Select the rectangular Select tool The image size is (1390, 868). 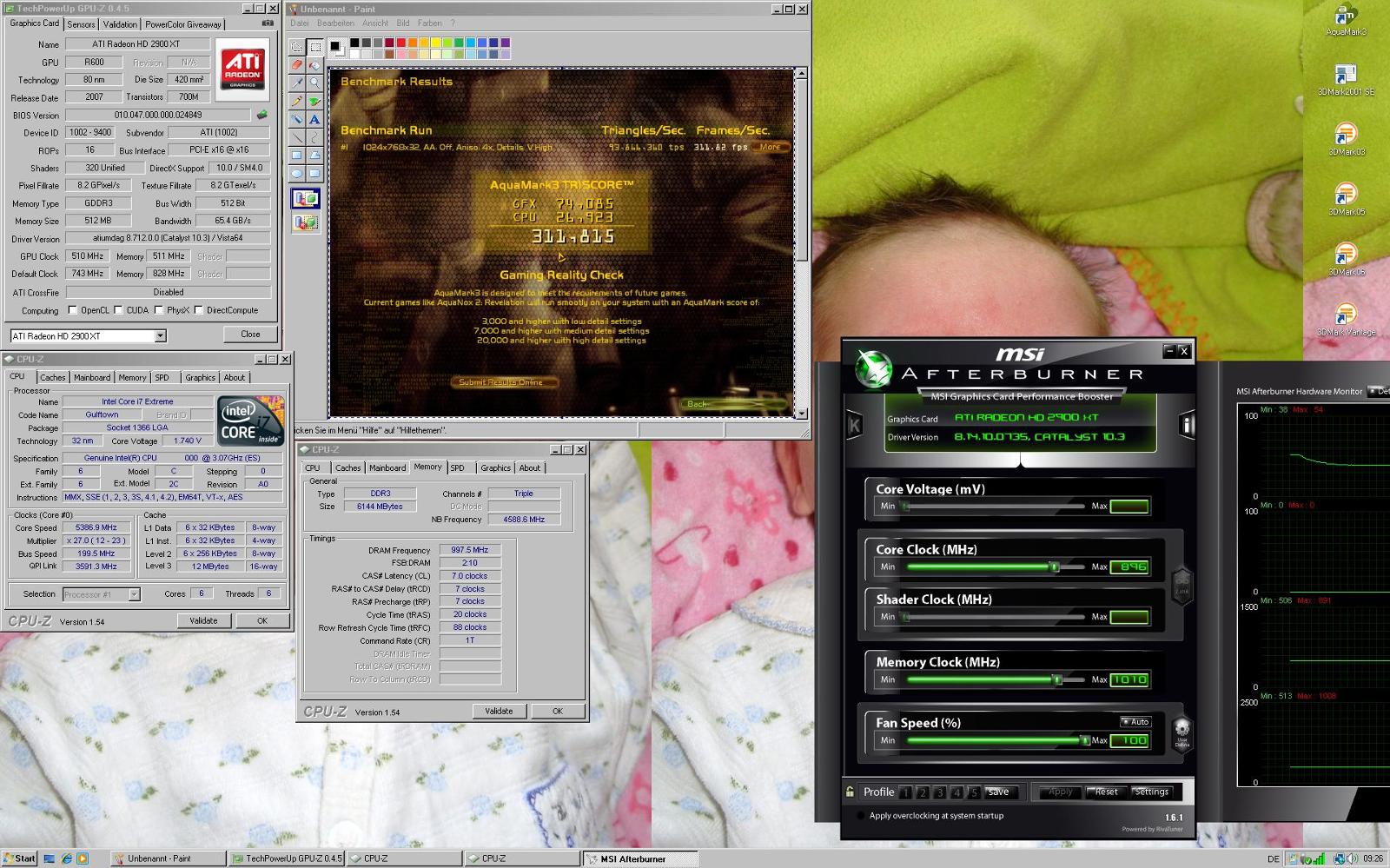click(x=314, y=47)
